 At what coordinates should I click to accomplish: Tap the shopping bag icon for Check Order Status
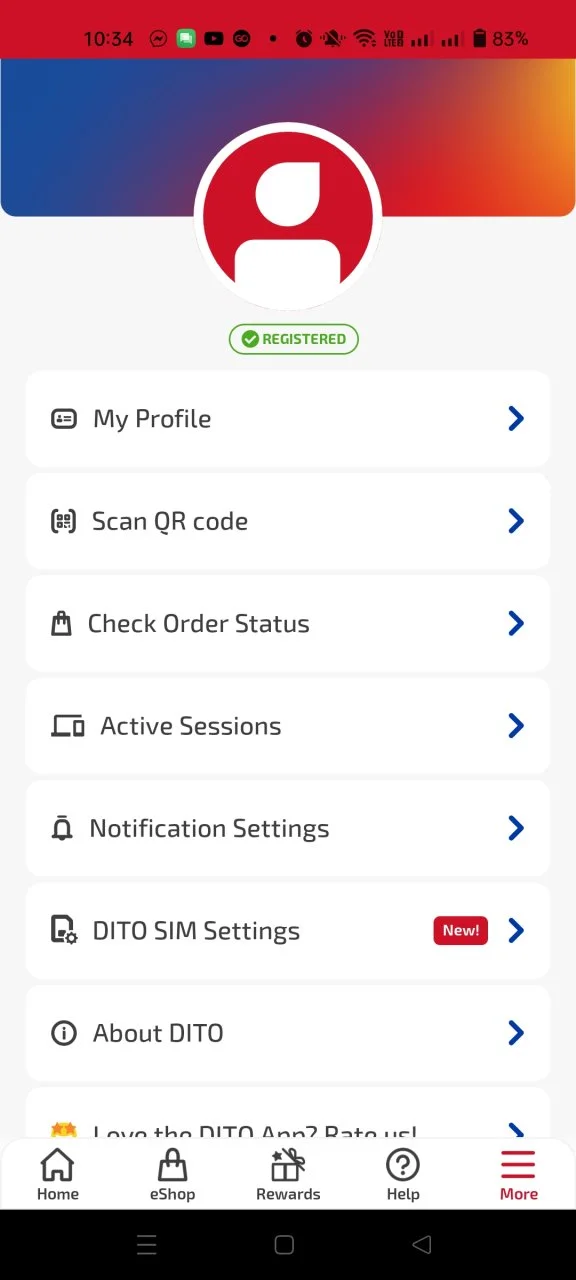[61, 624]
